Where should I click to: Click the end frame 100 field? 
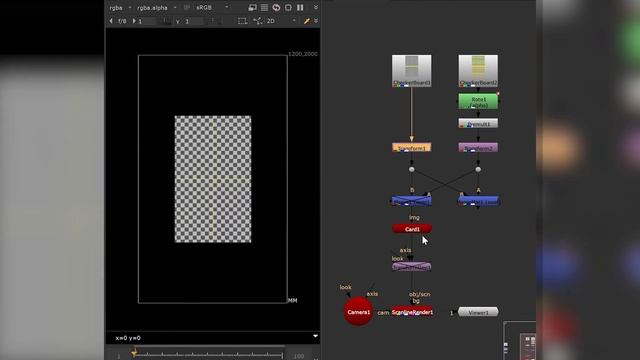[x=299, y=356]
